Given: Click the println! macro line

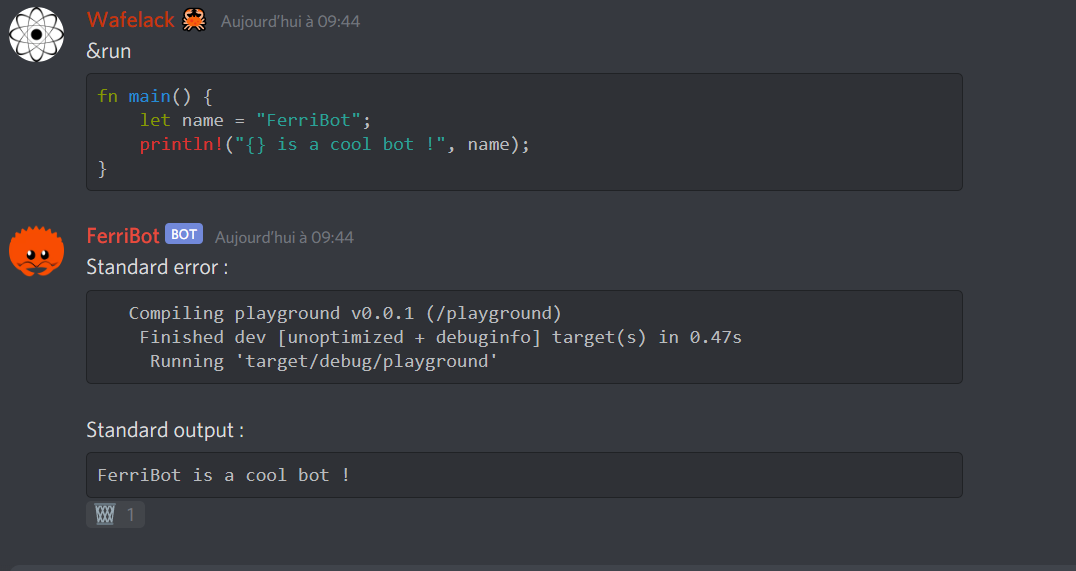Looking at the screenshot, I should click(x=334, y=144).
